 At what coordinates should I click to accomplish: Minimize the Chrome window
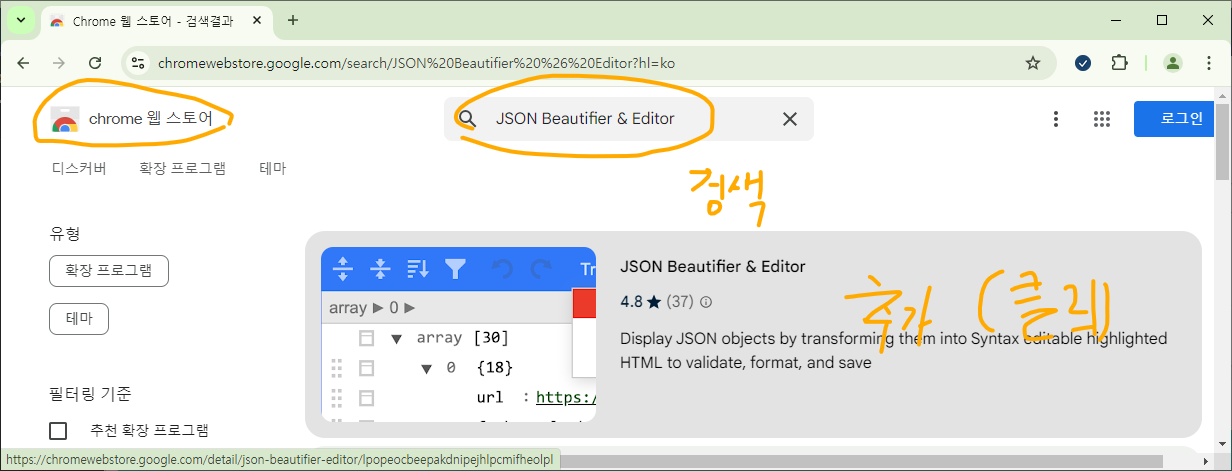1115,20
